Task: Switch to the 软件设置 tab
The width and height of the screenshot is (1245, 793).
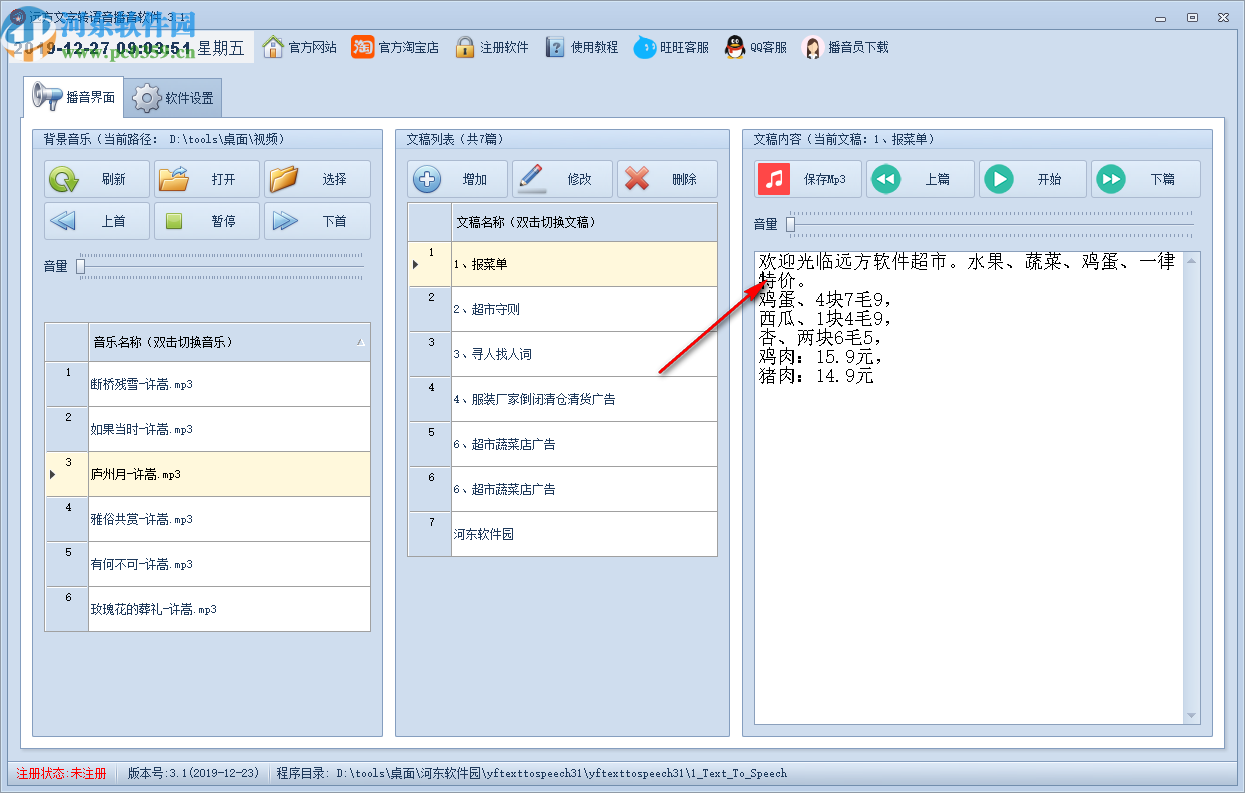Action: (x=173, y=98)
